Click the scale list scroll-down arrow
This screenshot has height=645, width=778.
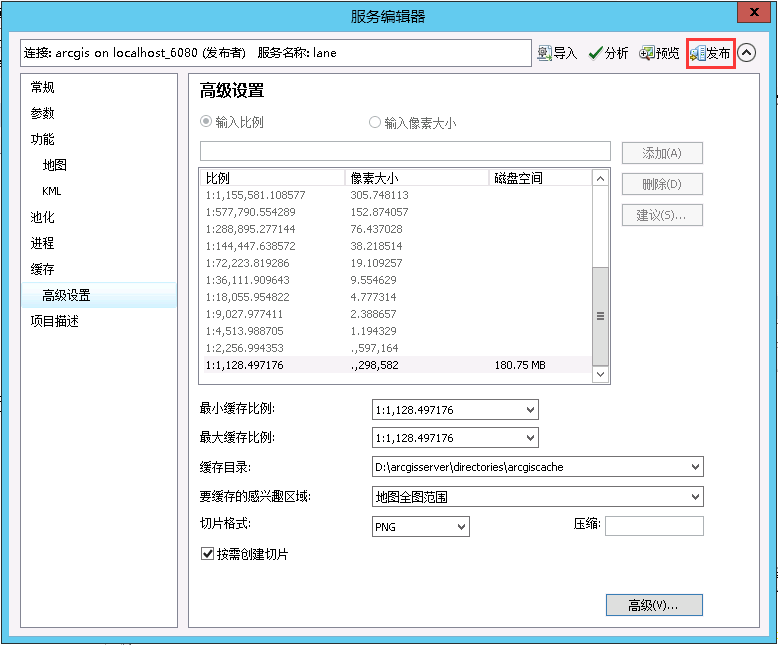point(600,374)
